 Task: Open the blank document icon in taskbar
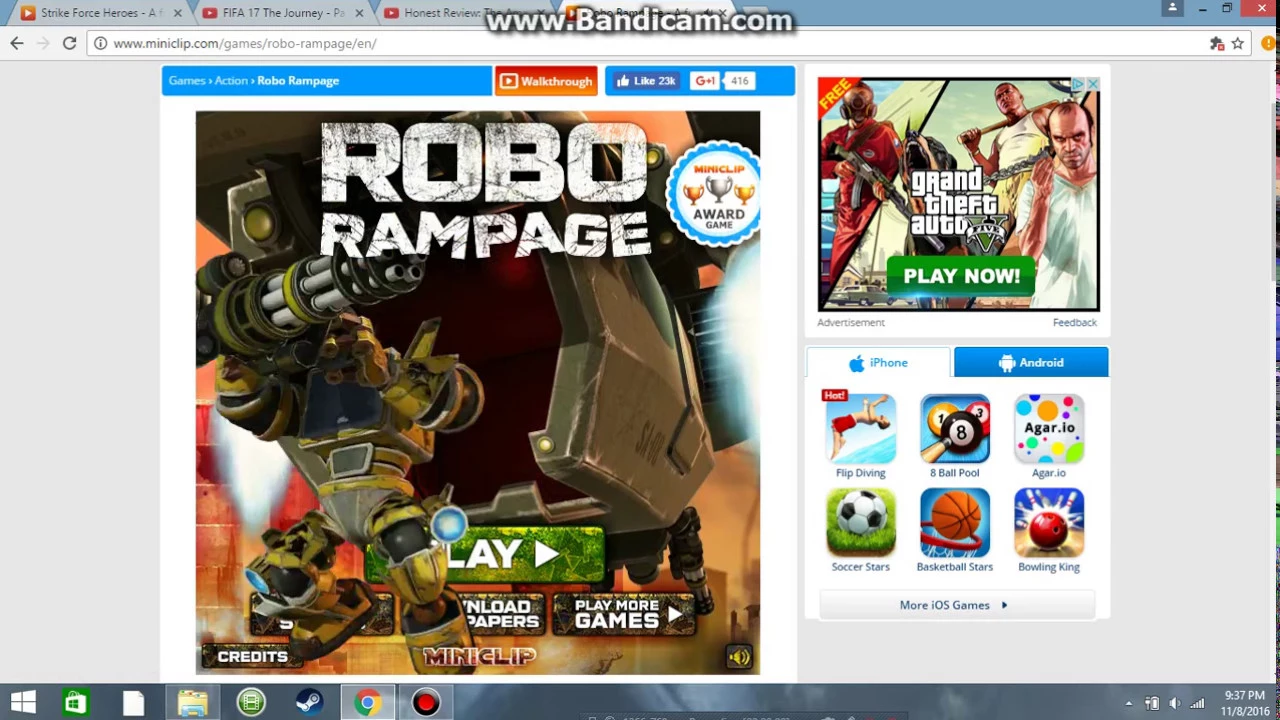point(133,703)
